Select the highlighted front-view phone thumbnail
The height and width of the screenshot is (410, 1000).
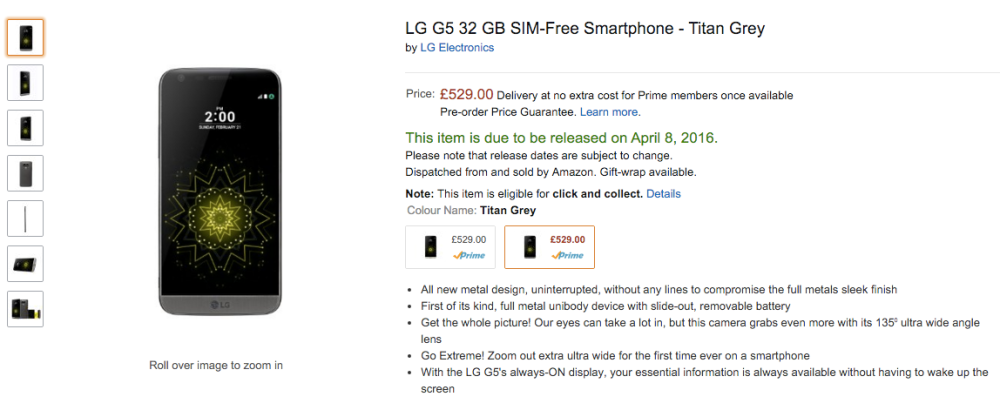[25, 37]
